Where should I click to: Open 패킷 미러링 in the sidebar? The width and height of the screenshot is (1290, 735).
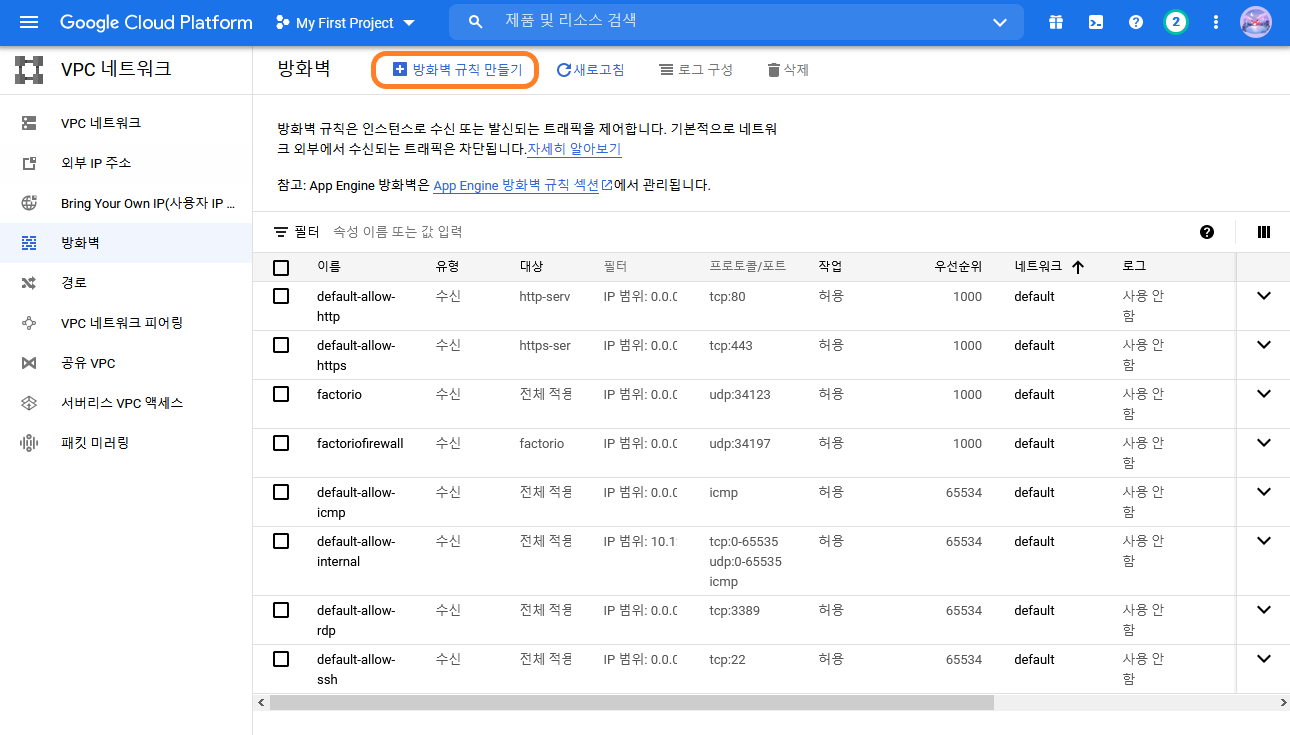126,443
